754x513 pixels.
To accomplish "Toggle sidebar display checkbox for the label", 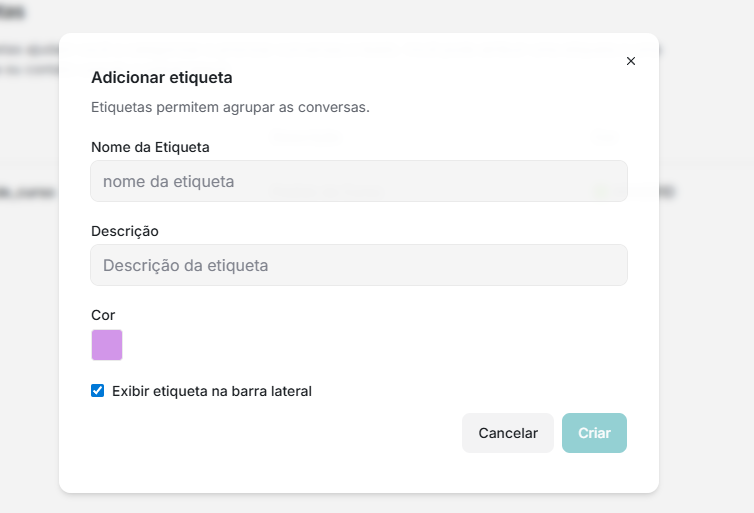I will tap(98, 391).
